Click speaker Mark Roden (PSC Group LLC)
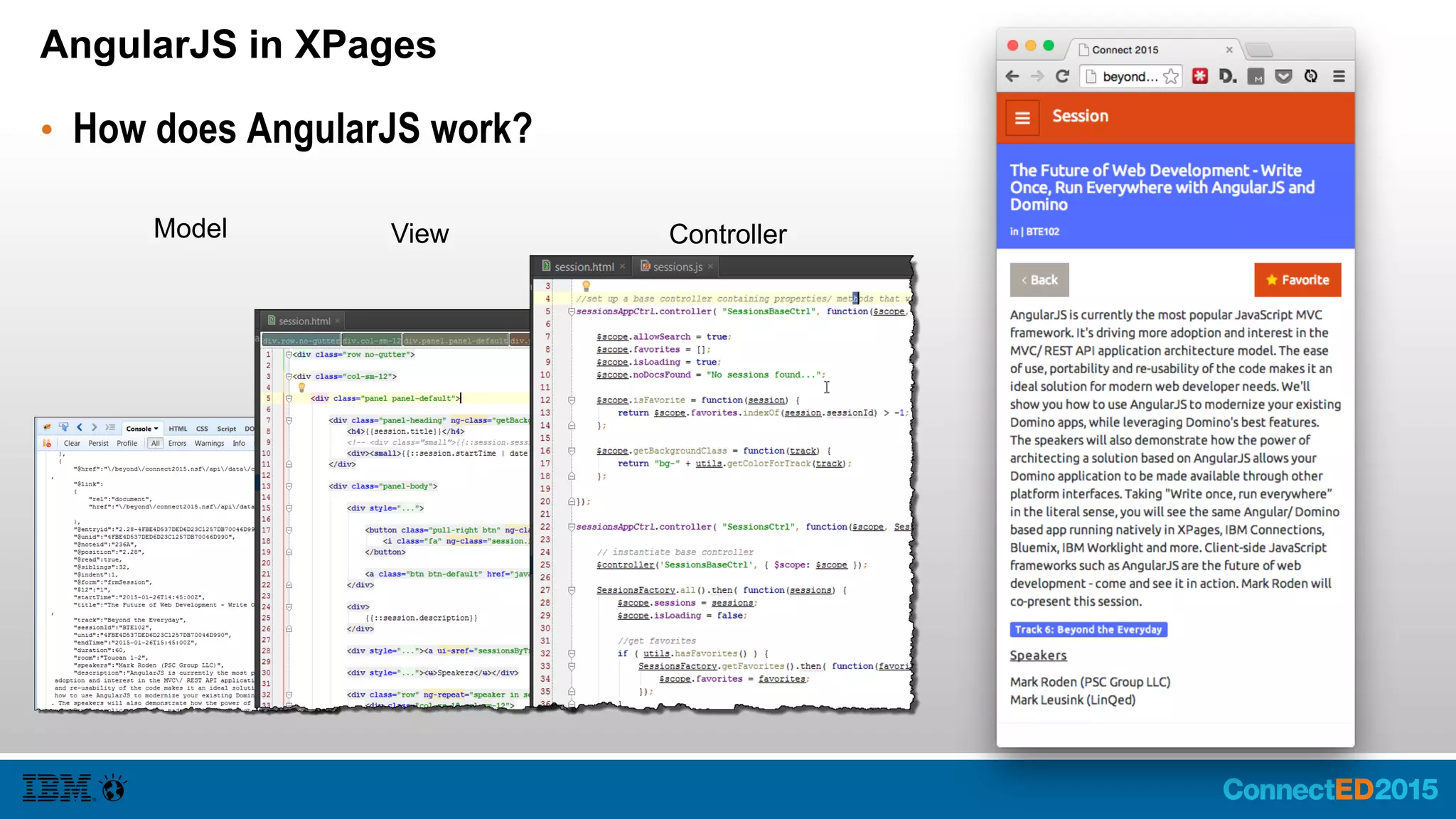This screenshot has width=1456, height=819. [x=1090, y=682]
